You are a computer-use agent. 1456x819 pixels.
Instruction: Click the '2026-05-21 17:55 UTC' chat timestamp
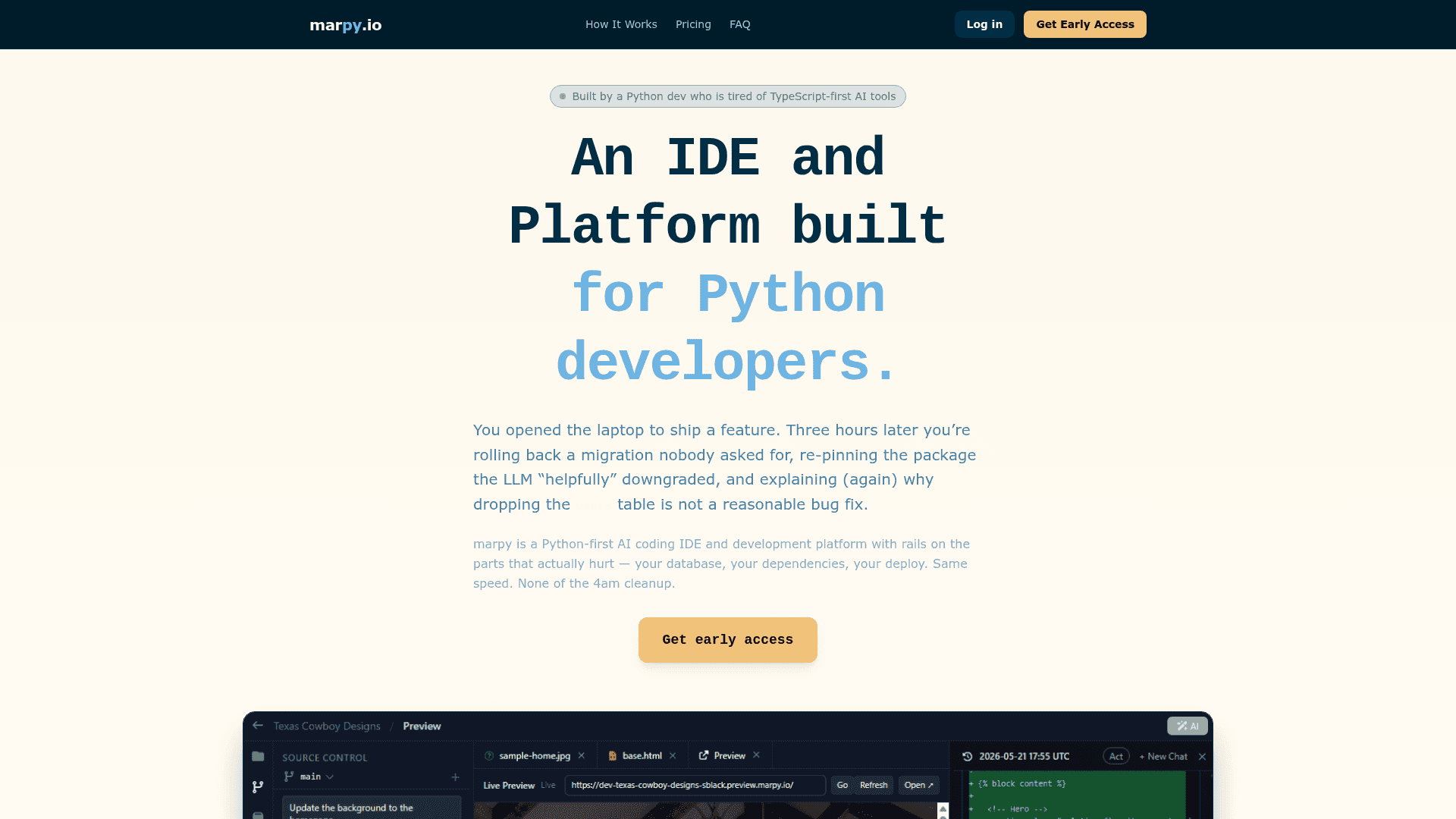tap(1024, 757)
